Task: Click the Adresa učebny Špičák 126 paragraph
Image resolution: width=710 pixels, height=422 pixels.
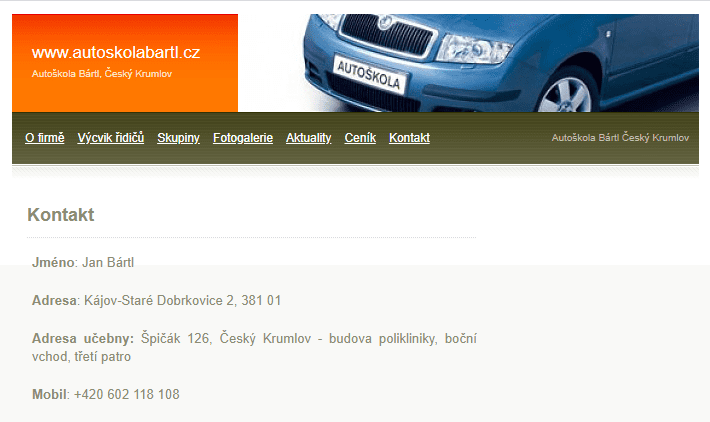Action: [x=254, y=347]
